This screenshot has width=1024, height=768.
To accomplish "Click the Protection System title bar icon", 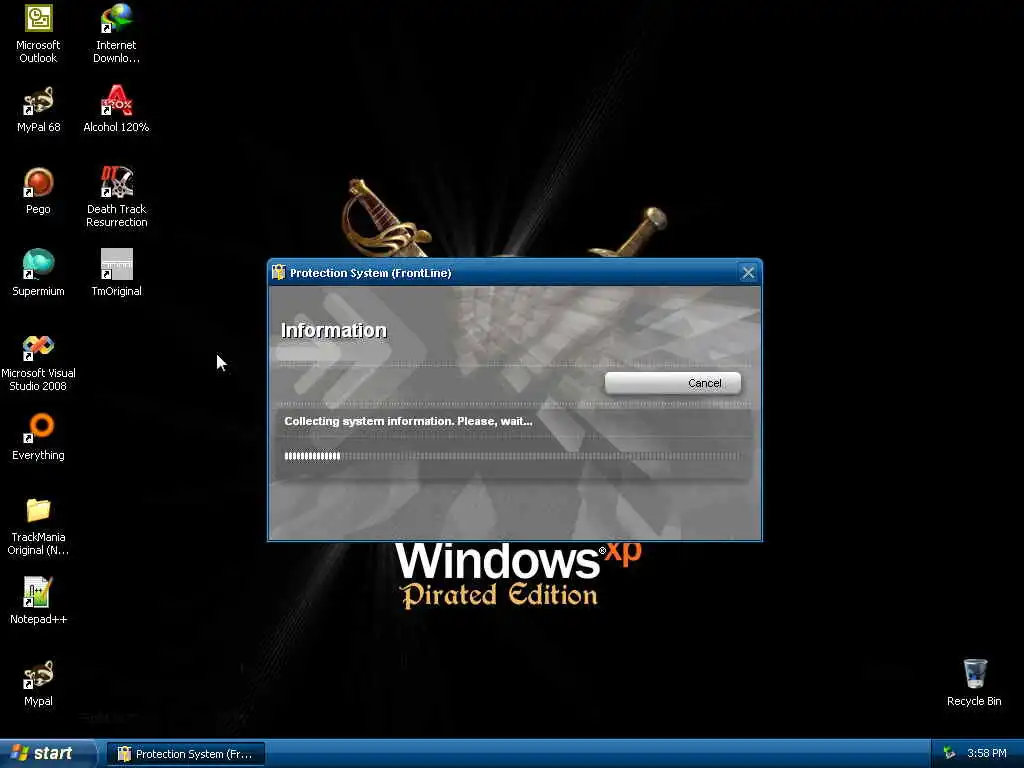I will click(279, 272).
